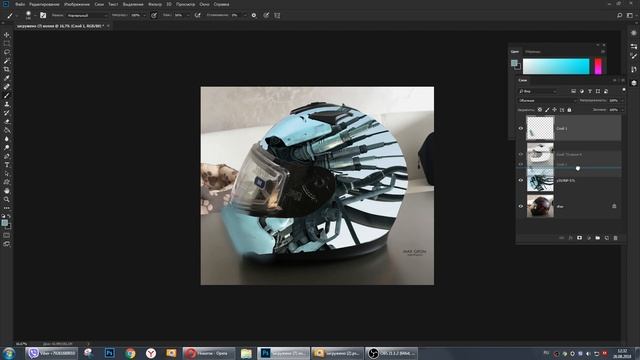The width and height of the screenshot is (640, 360).
Task: Hide the top Слой 1 layer
Action: 521,128
